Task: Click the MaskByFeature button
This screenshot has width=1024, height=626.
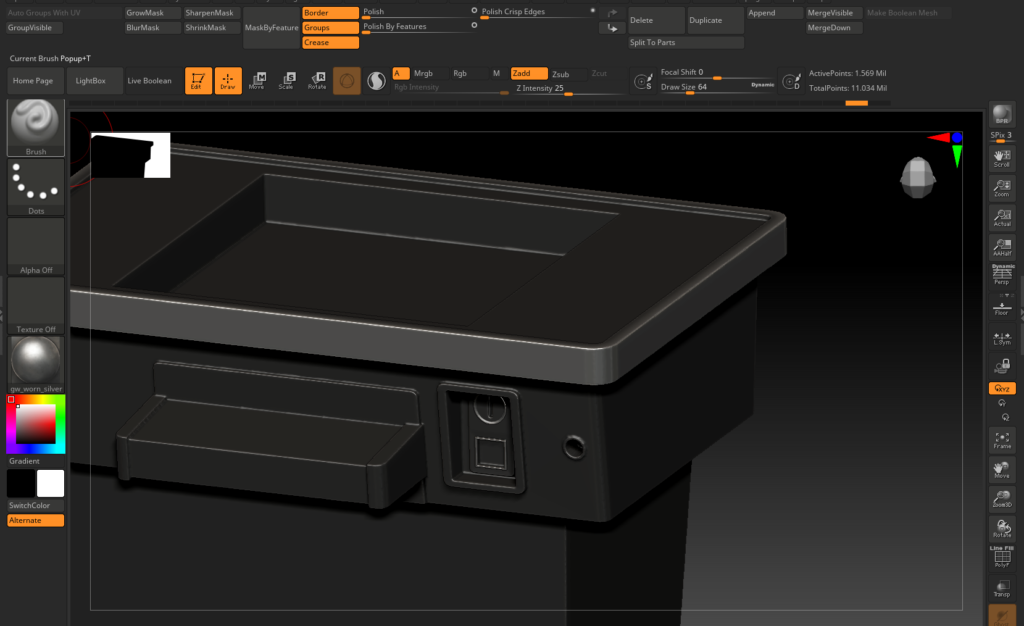Action: tap(271, 27)
